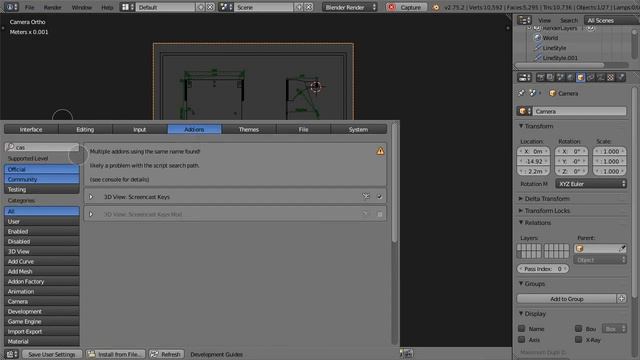The height and width of the screenshot is (360, 640).
Task: Click plus icon next to Add to Group
Action: [621, 299]
